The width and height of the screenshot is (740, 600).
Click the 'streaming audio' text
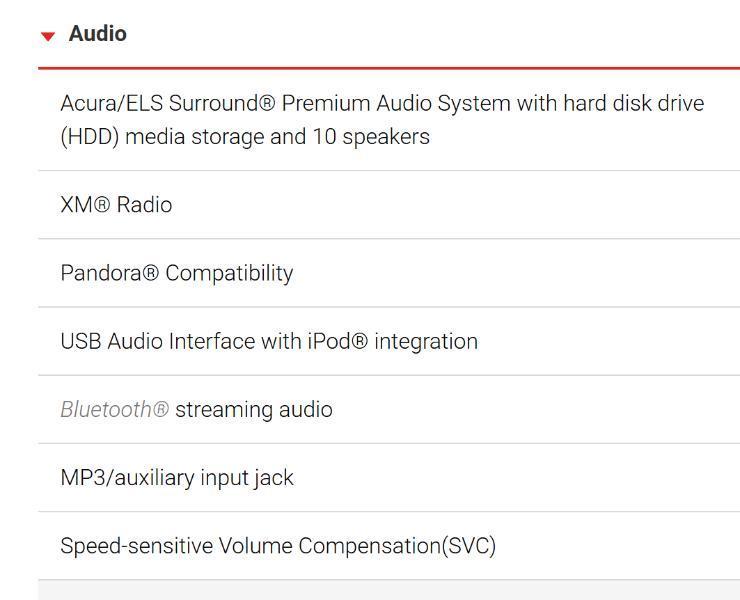tap(253, 409)
